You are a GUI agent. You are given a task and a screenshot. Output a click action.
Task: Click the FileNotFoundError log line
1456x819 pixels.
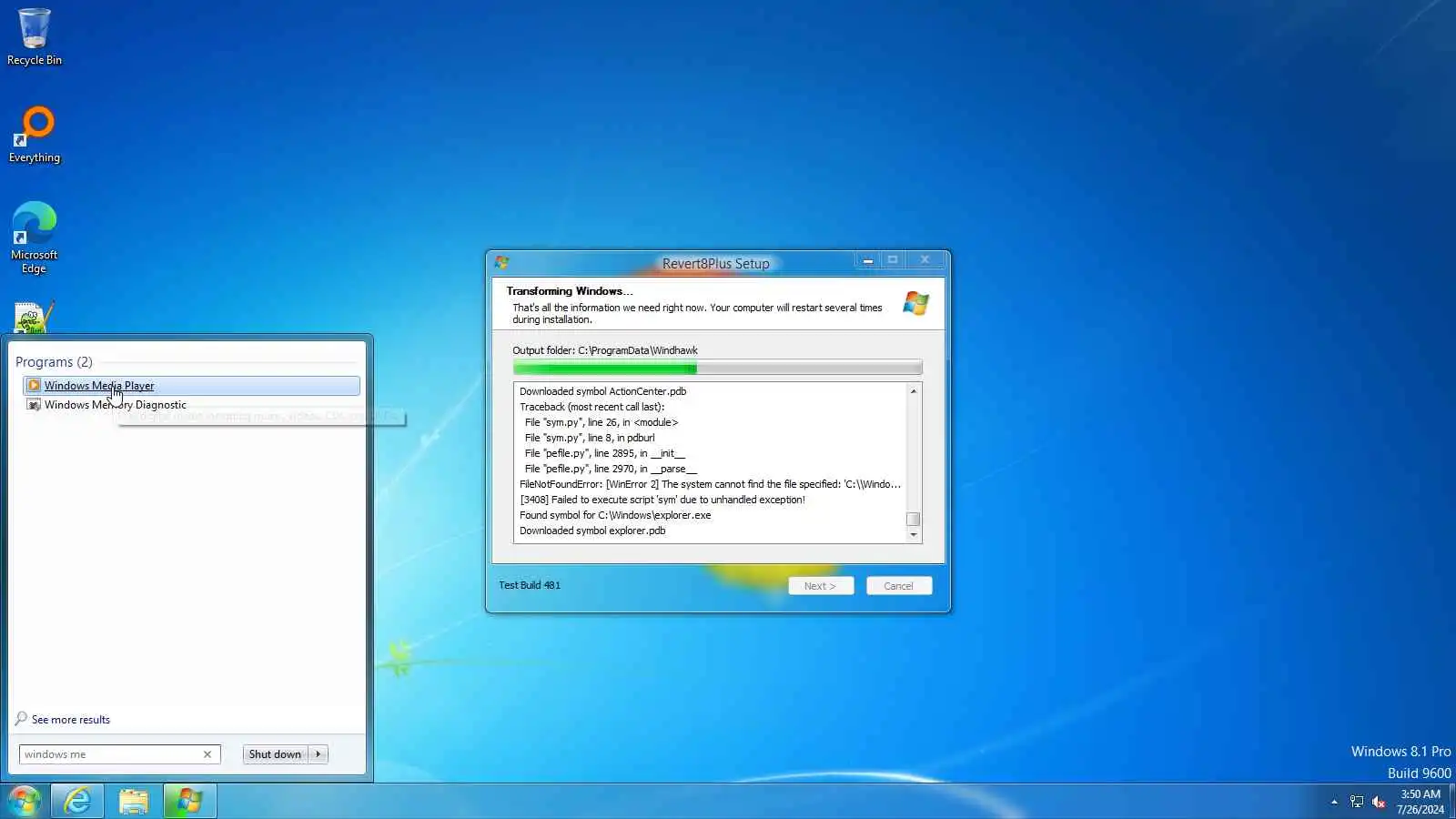click(x=710, y=485)
